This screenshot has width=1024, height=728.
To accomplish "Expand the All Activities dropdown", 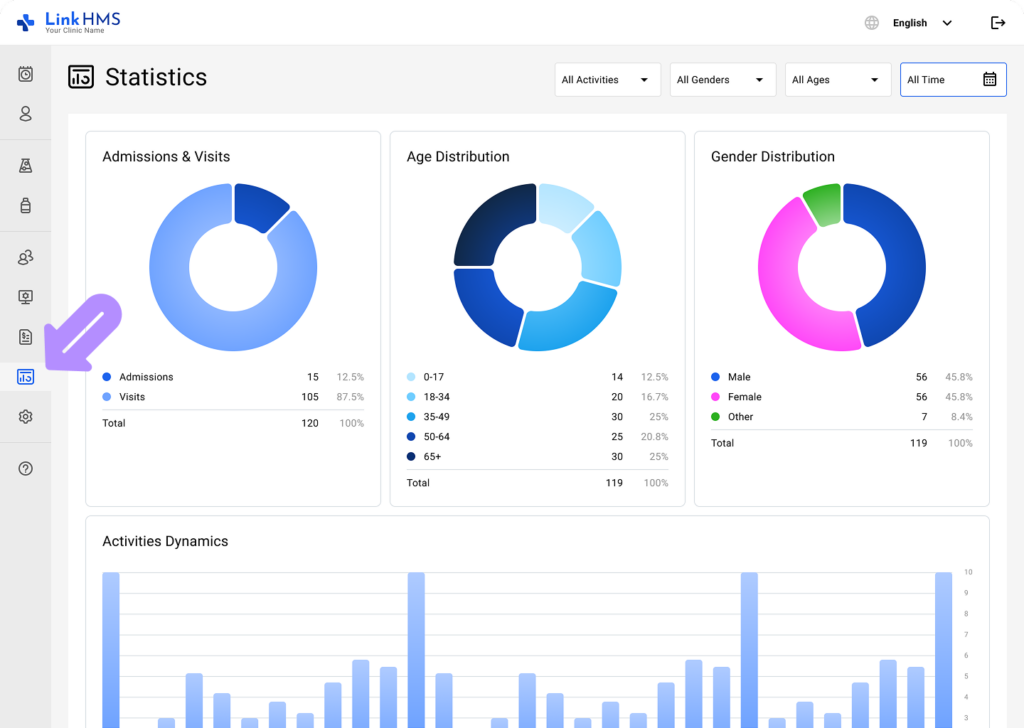I will coord(607,80).
